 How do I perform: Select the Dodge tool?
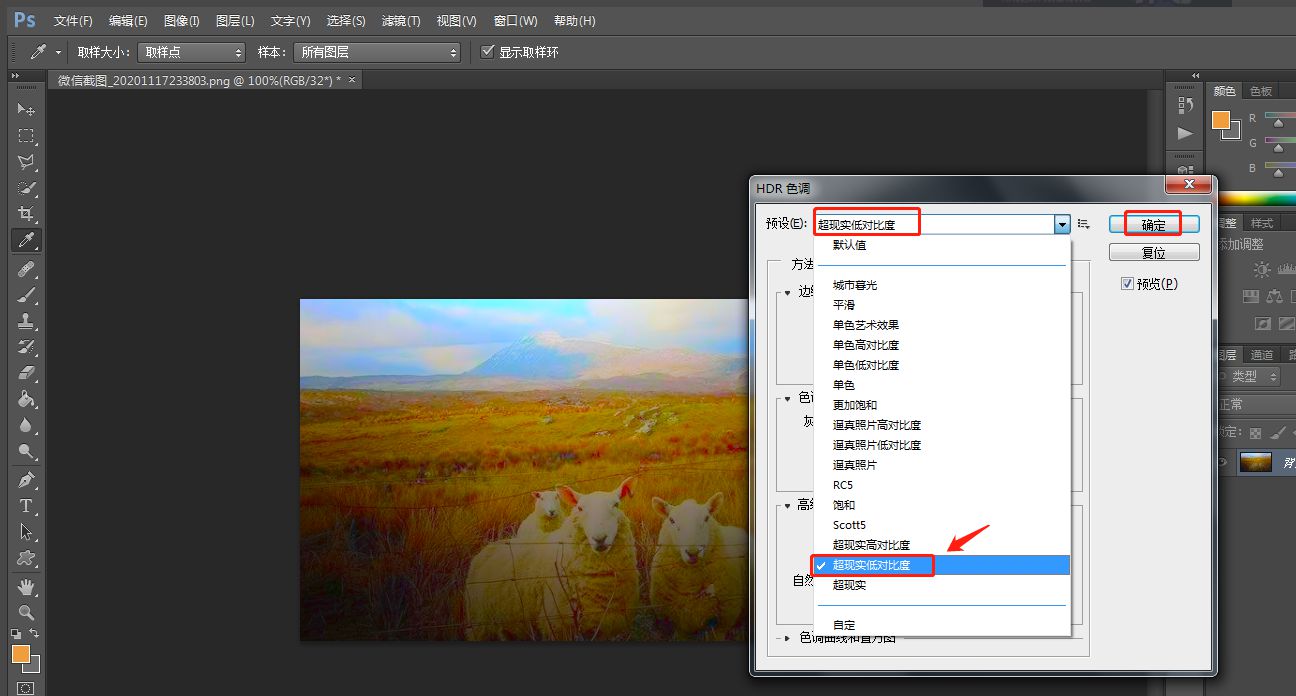(x=26, y=451)
